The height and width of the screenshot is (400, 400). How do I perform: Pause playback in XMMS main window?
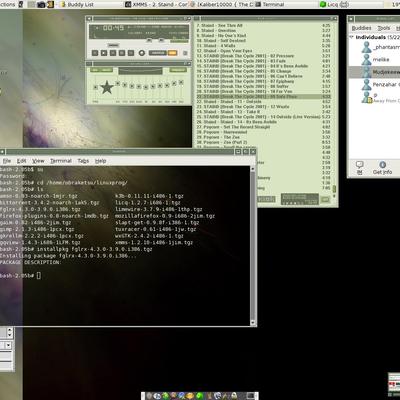pyautogui.click(x=113, y=53)
